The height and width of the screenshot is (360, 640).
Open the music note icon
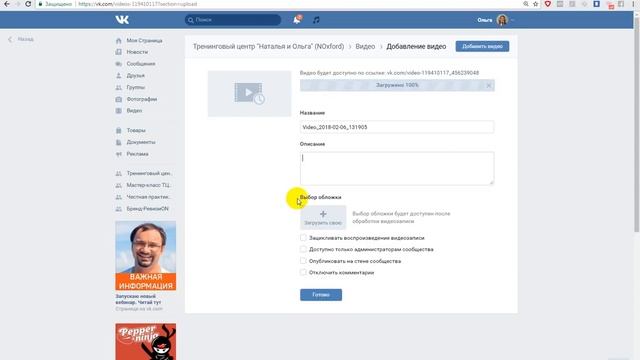[316, 20]
